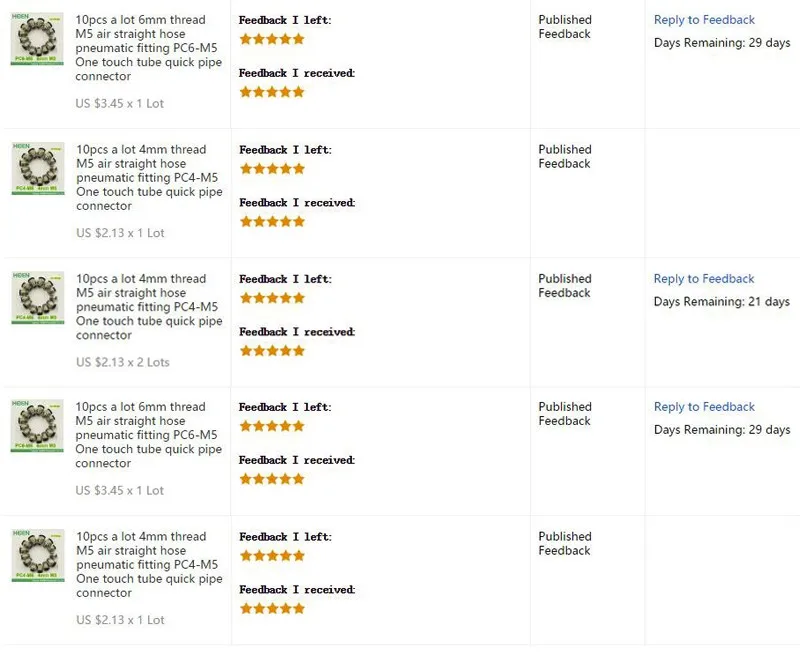Open fourth row 6mm thread PC6-M5 title
The height and width of the screenshot is (667, 800).
(148, 435)
